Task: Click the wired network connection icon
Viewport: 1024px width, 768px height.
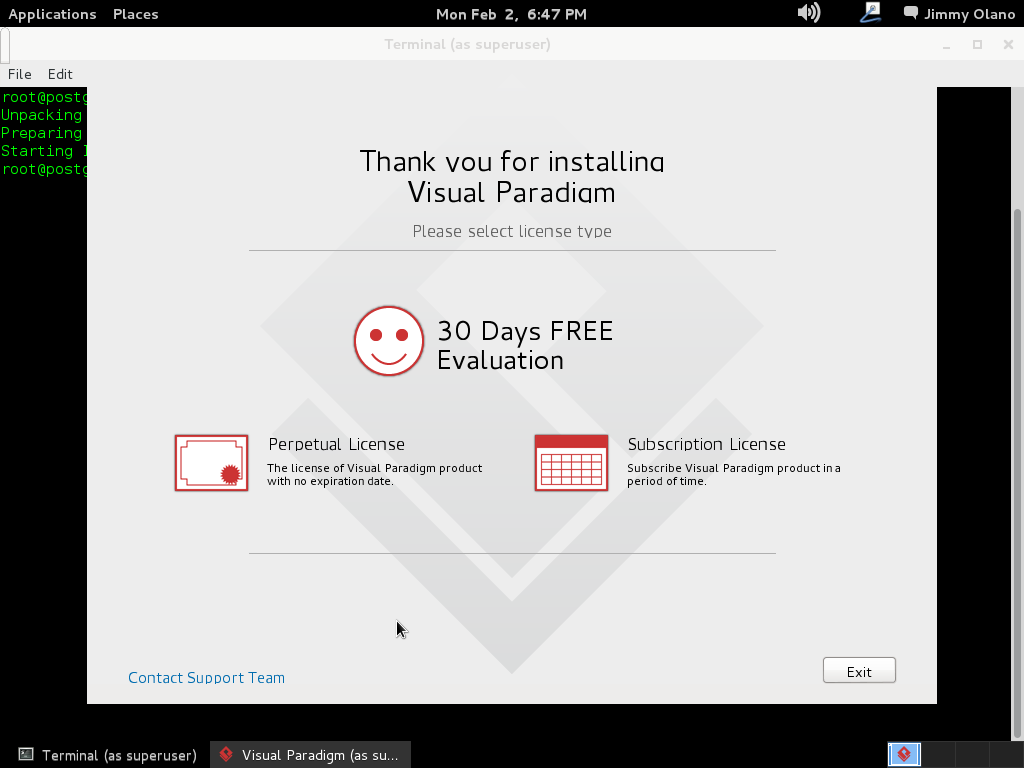Action: (870, 13)
